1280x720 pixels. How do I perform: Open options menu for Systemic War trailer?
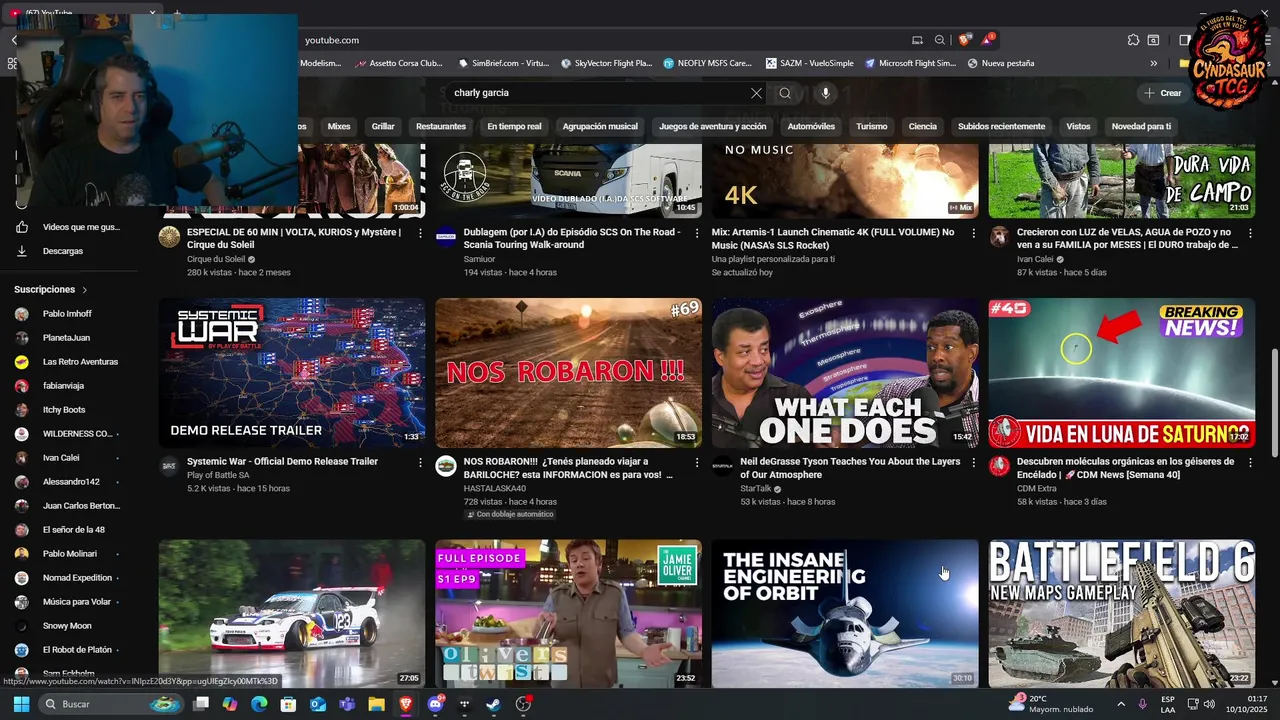(x=420, y=462)
